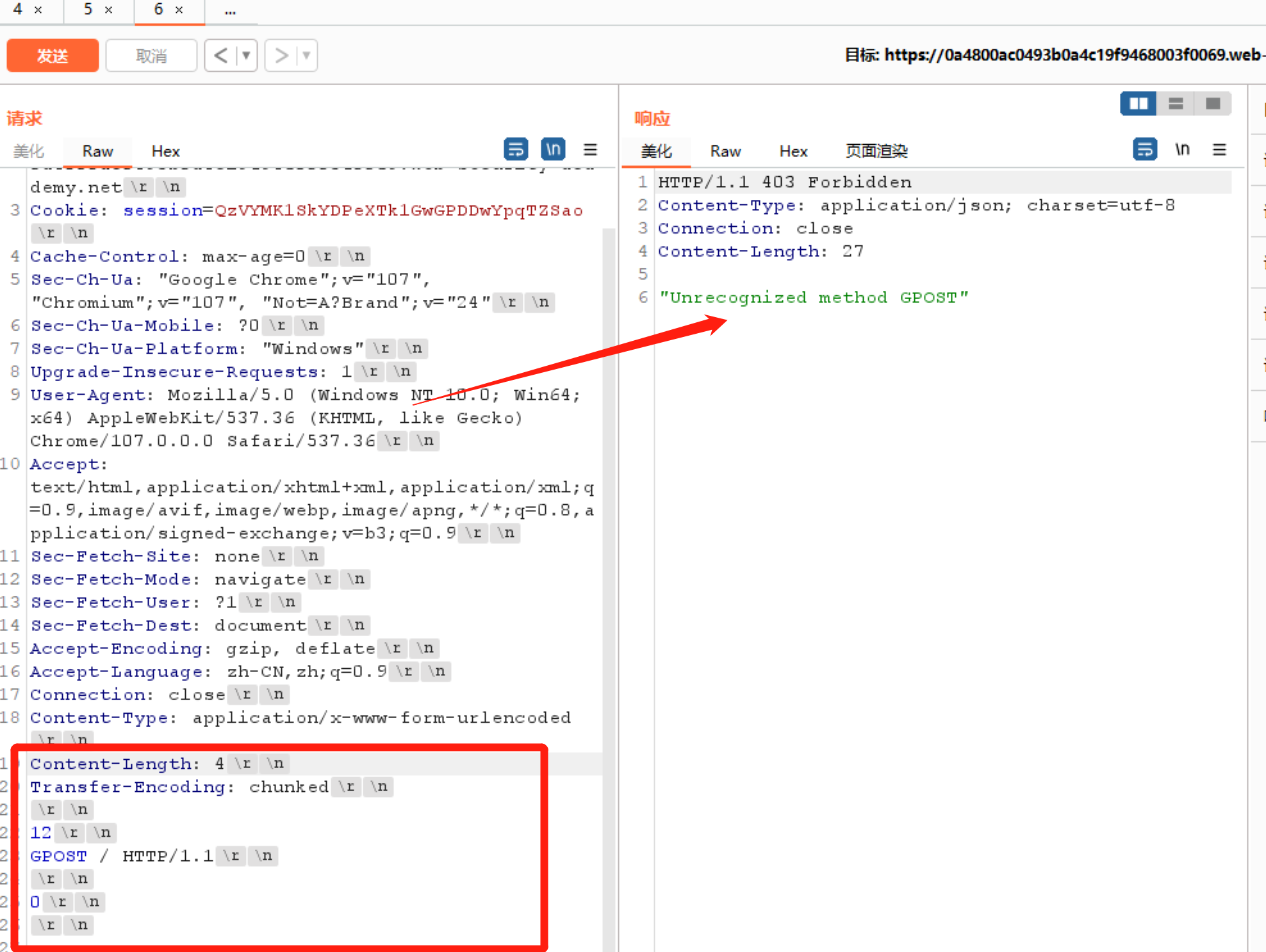This screenshot has width=1266, height=952.
Task: Select combined single-pane layout icon
Action: click(x=1213, y=104)
